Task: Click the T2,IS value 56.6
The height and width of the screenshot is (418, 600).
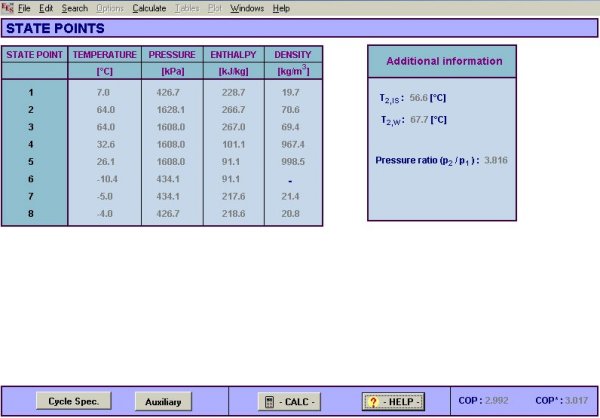Action: tap(419, 98)
